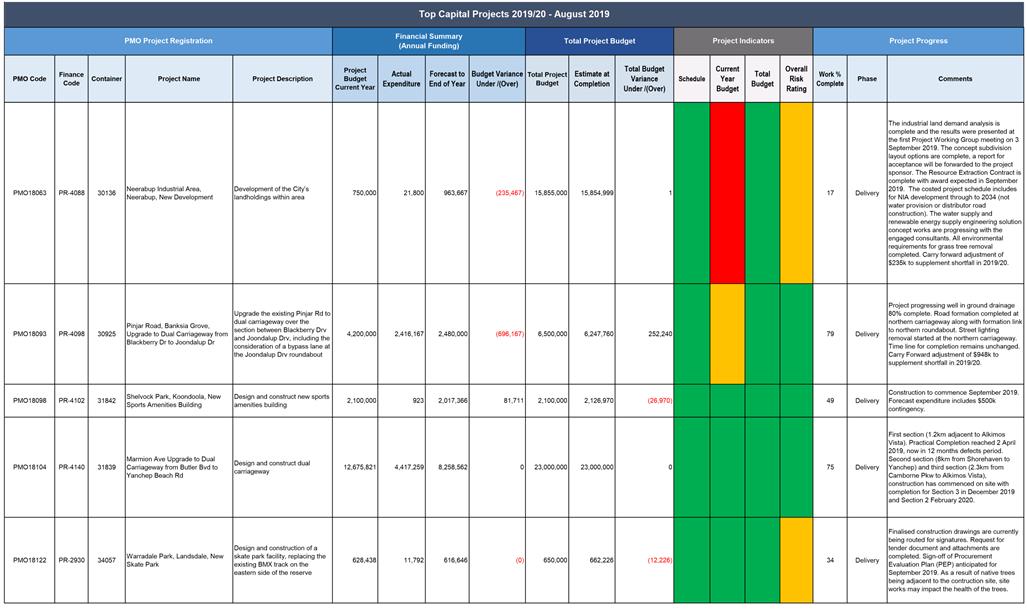Click the Warradale Park project name cell
1027x609 pixels.
click(x=177, y=560)
